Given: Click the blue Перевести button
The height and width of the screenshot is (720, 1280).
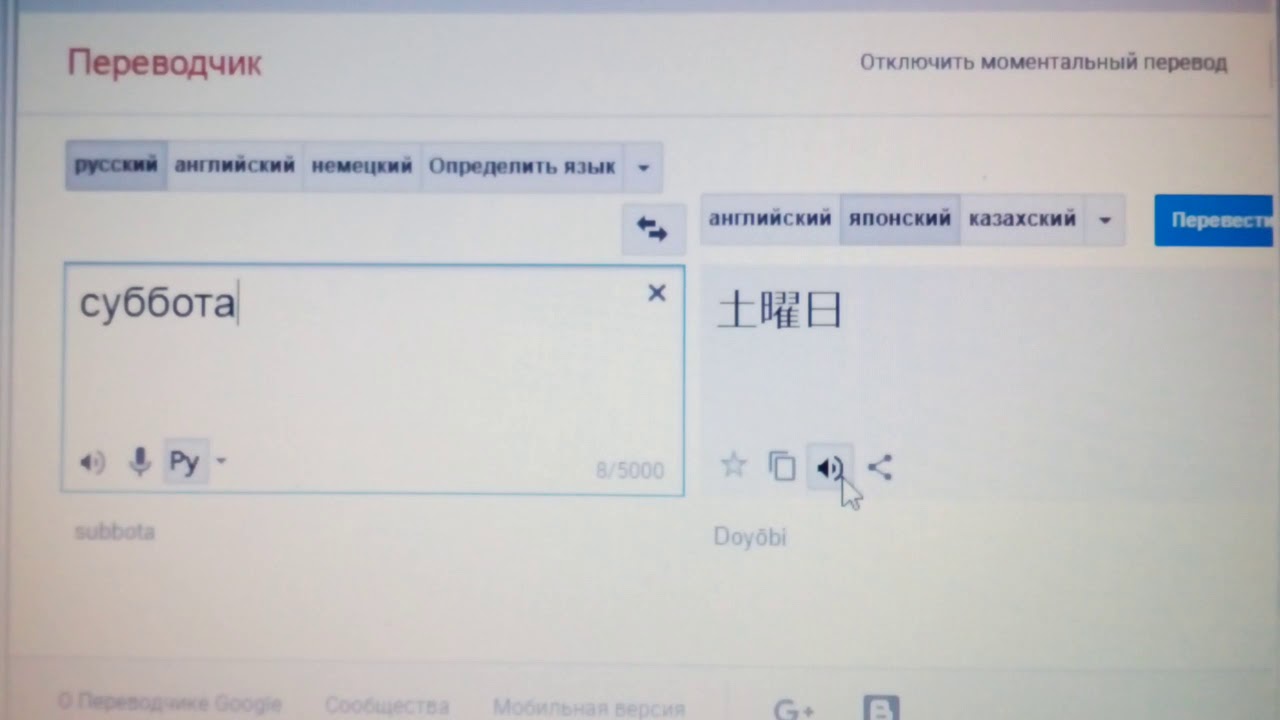Looking at the screenshot, I should point(1214,220).
